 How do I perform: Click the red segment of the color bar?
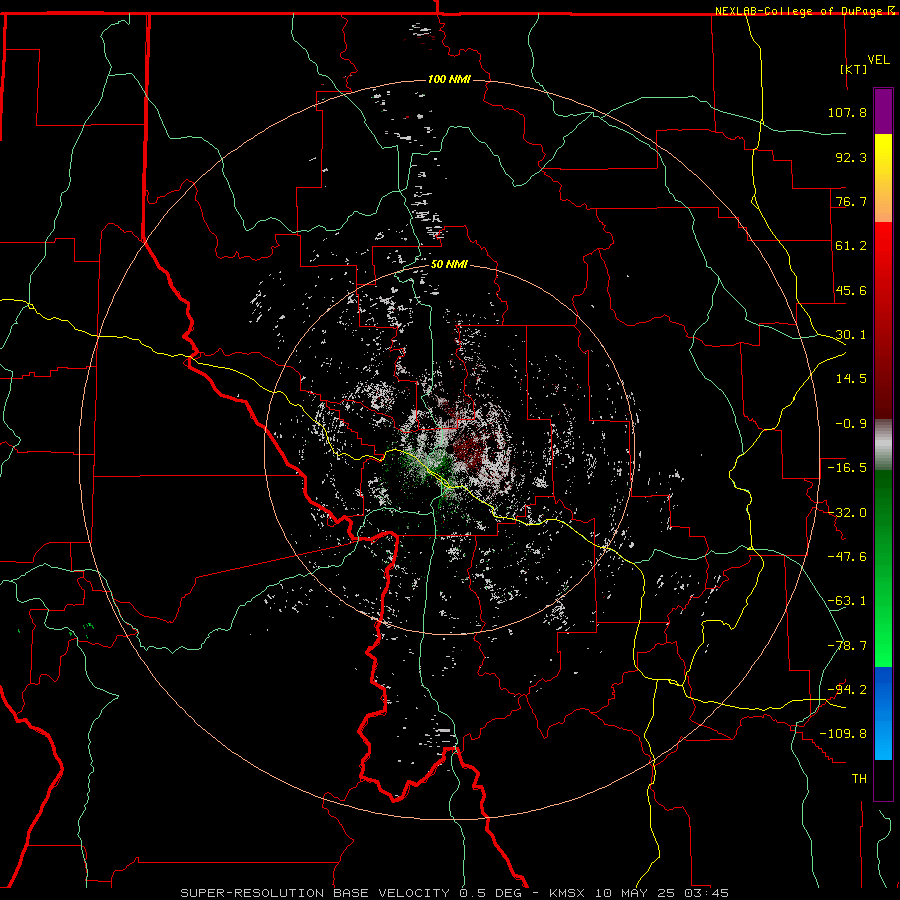[x=883, y=320]
